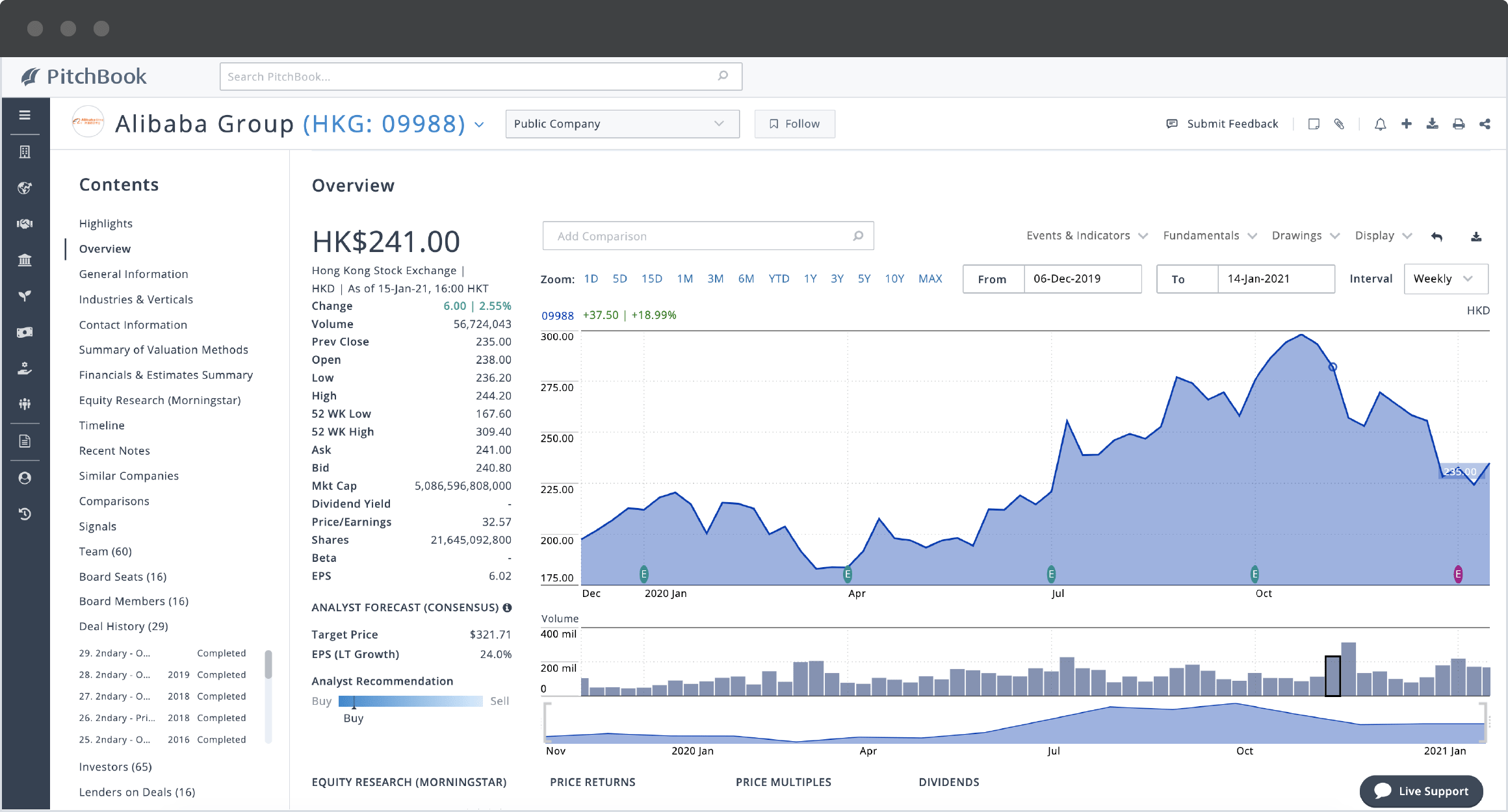Click the deals handshake icon in sidebar
Screen dimensions: 1508x812
coord(25,223)
